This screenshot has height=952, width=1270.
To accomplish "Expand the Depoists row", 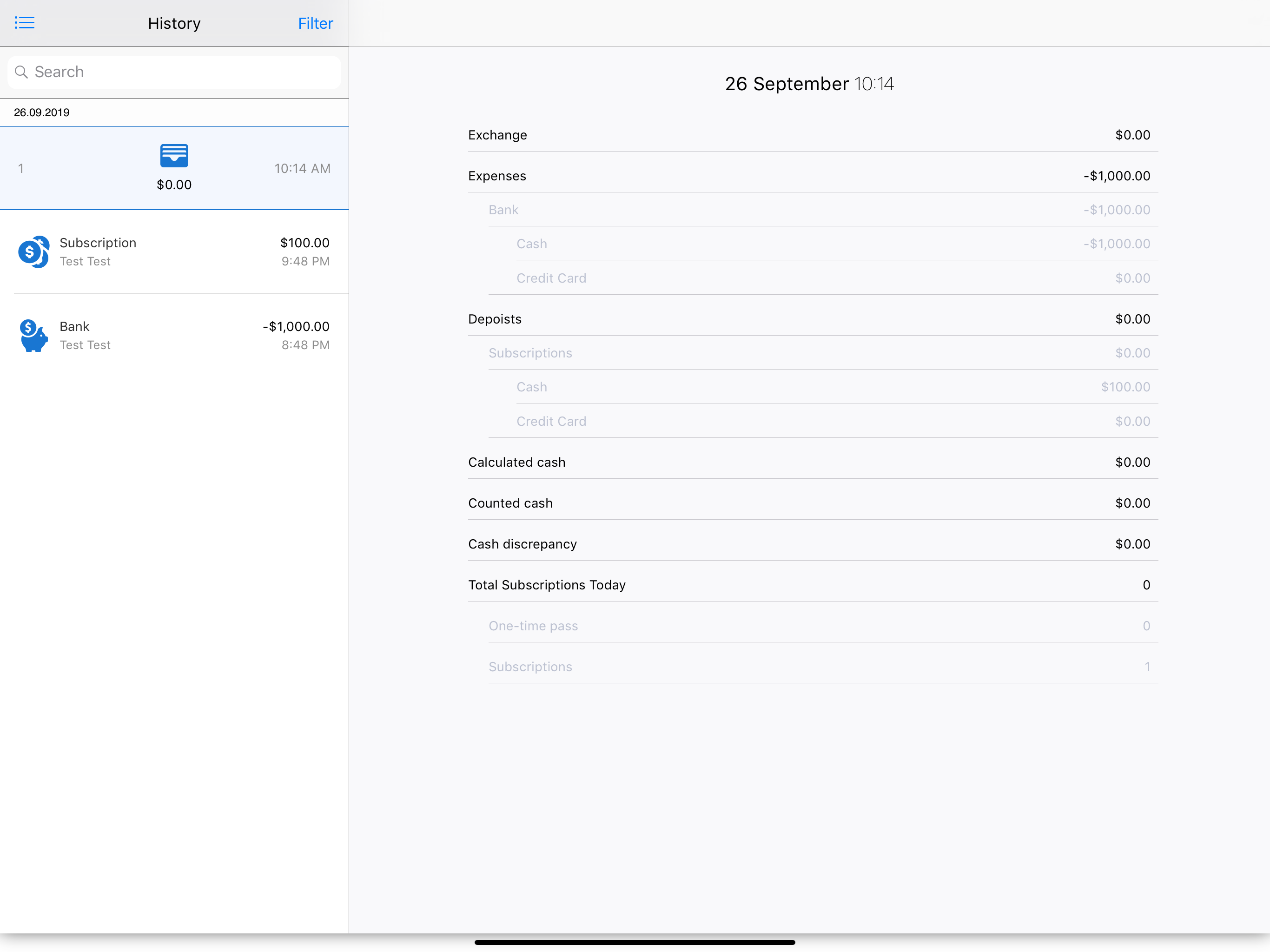I will (x=813, y=319).
